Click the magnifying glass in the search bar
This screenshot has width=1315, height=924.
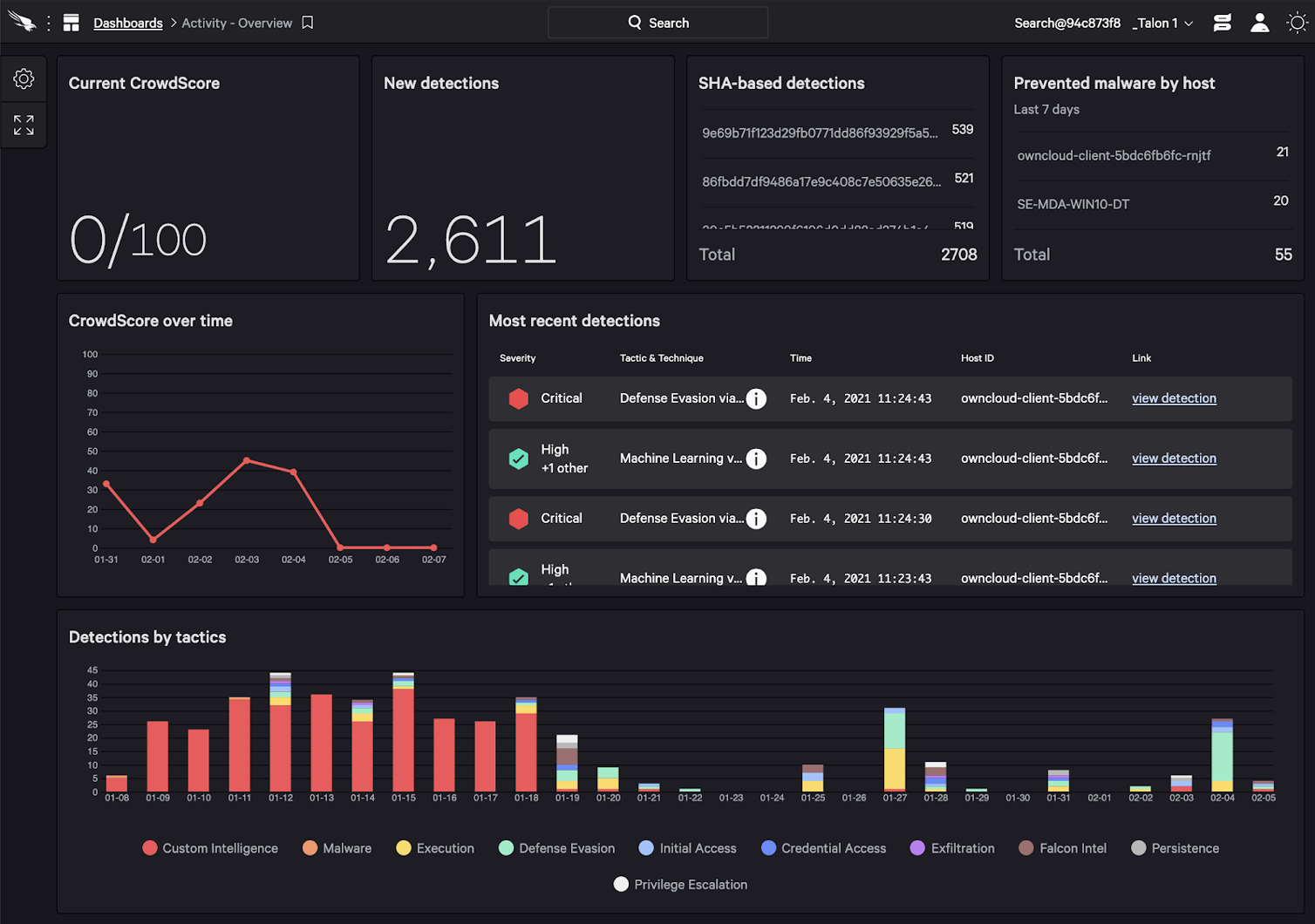635,22
